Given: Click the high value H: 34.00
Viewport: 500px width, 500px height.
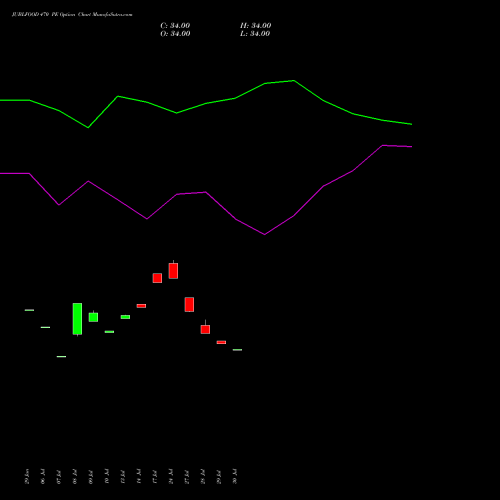Looking at the screenshot, I should [255, 26].
